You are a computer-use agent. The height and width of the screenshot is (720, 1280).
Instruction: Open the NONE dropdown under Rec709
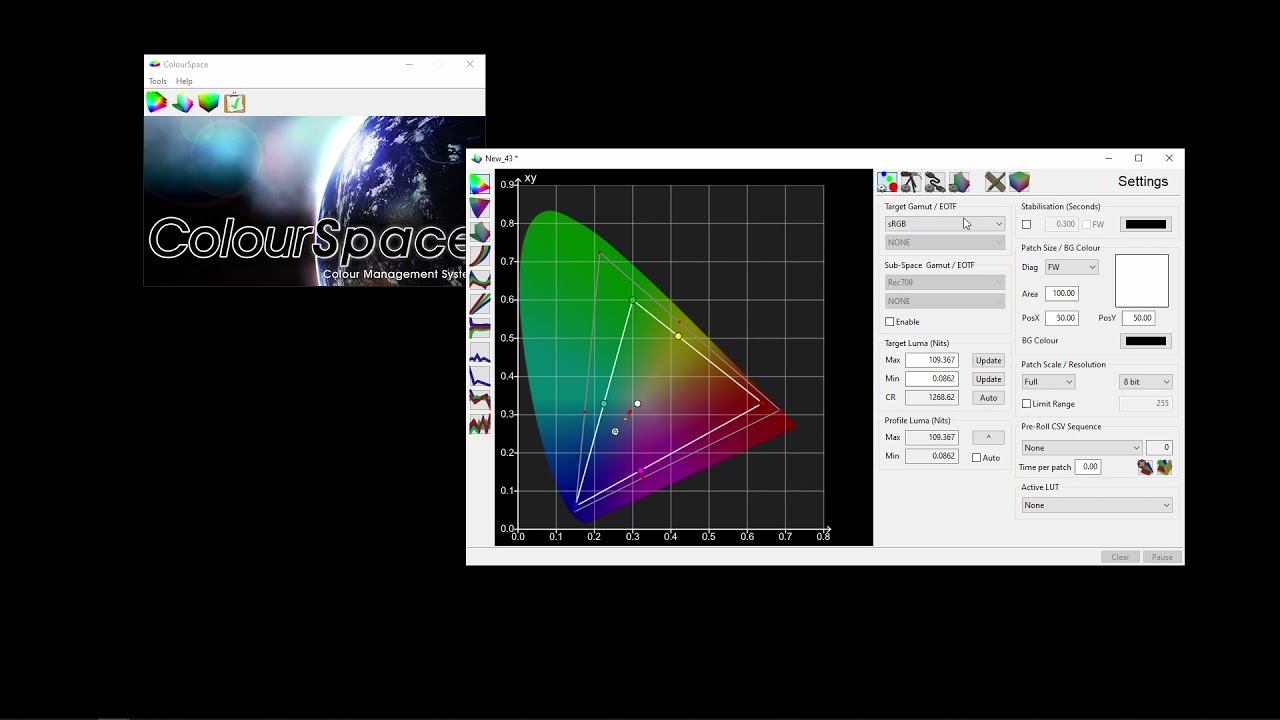coord(944,301)
